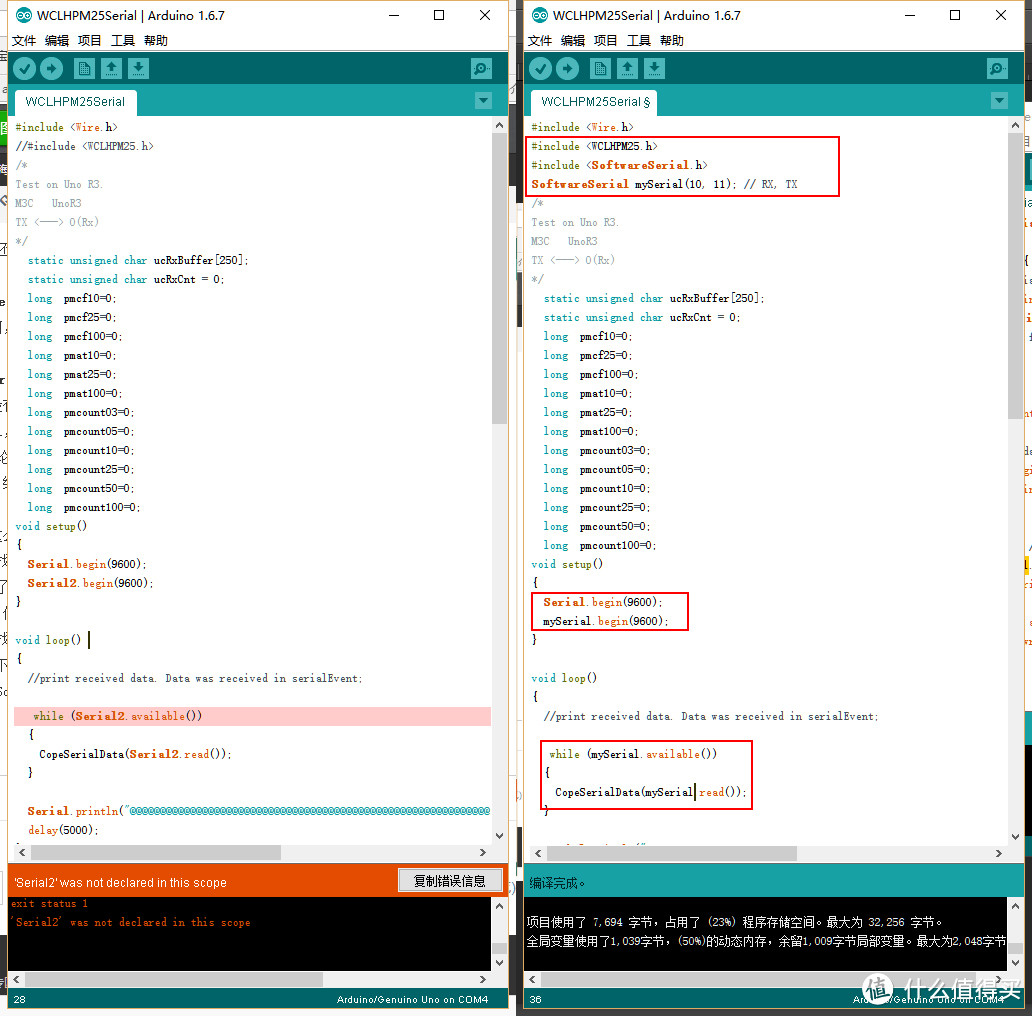Click 'exit status 1' console line
This screenshot has height=1016, width=1032.
tap(49, 903)
